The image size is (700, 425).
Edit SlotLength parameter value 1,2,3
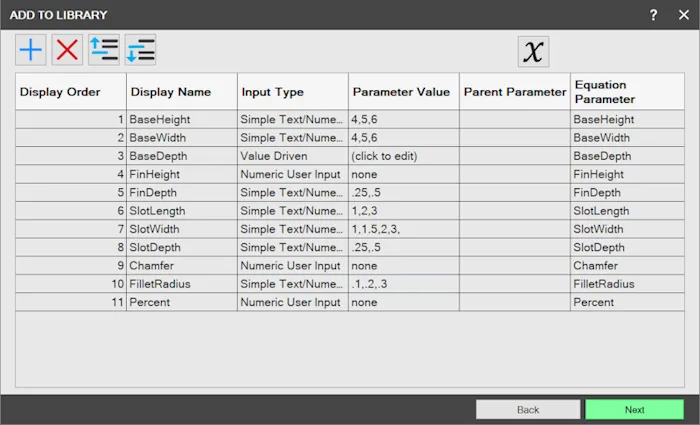[404, 211]
